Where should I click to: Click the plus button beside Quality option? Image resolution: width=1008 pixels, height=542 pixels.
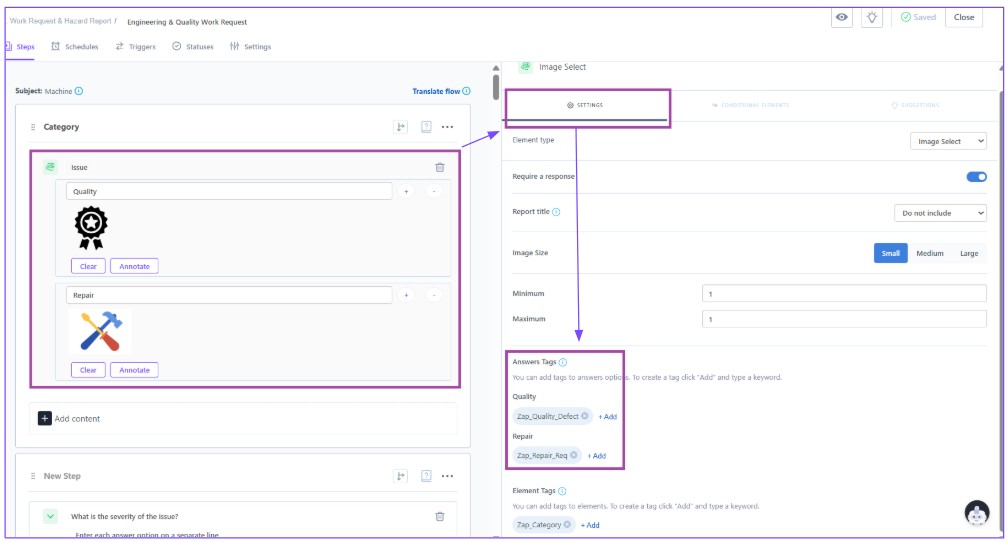click(407, 191)
